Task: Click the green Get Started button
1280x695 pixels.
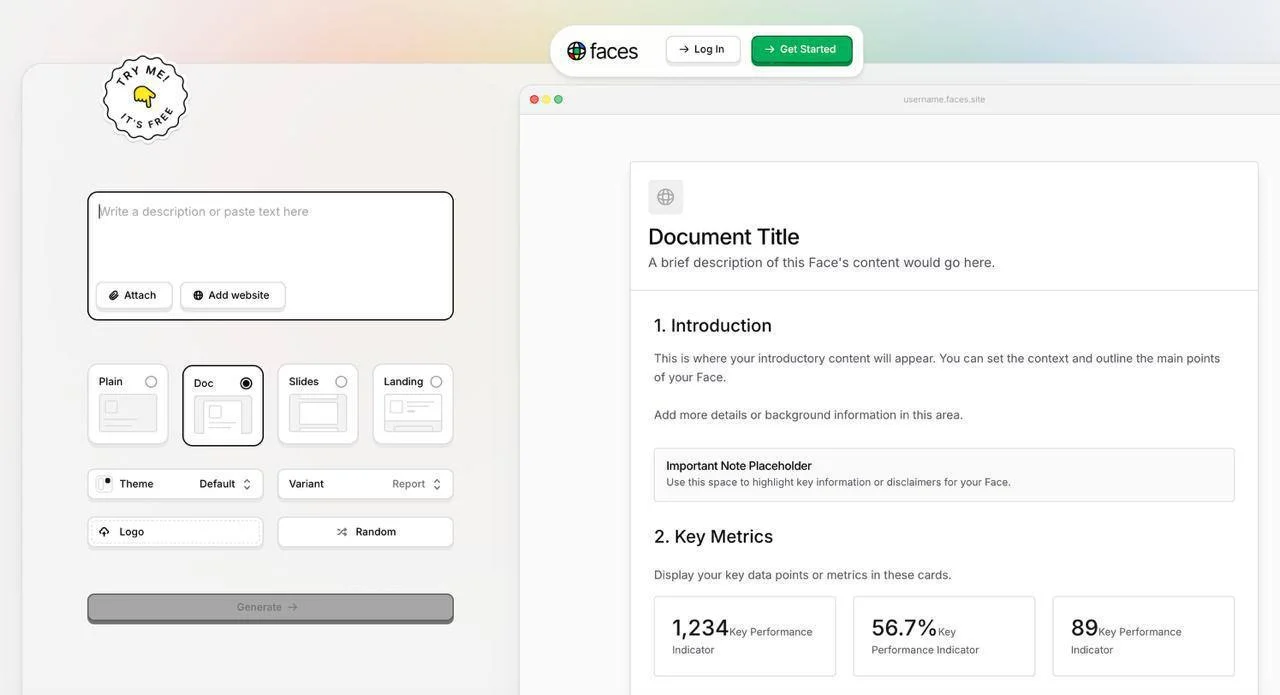Action: (x=801, y=50)
